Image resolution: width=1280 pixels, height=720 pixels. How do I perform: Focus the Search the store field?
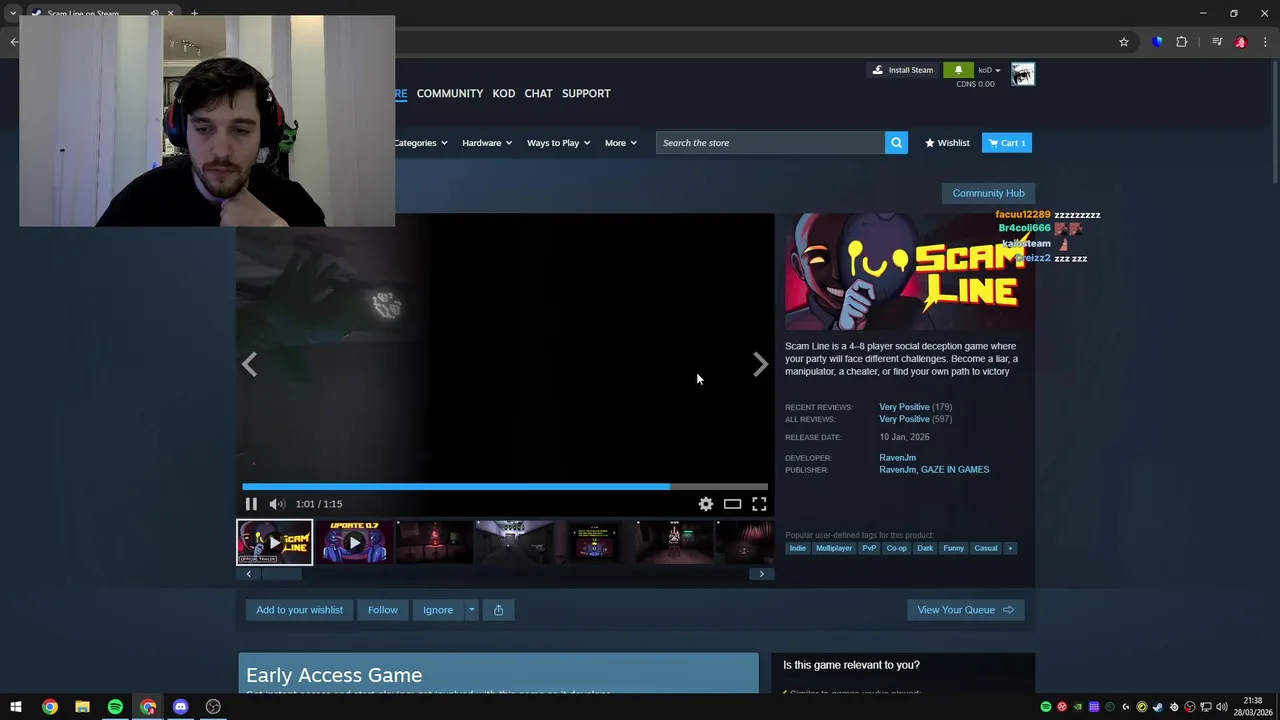click(770, 143)
